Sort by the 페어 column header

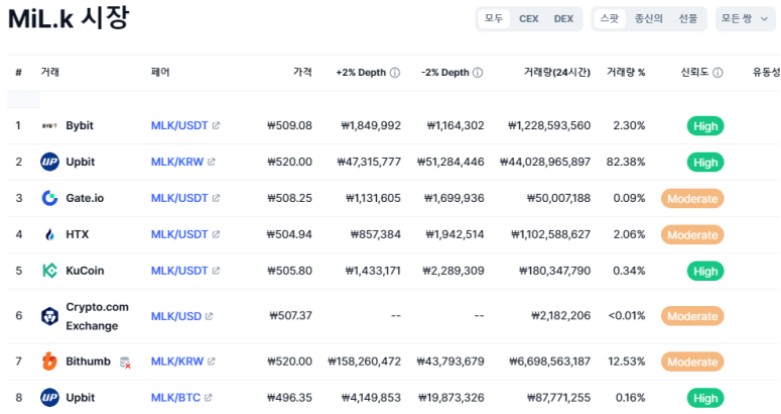160,72
